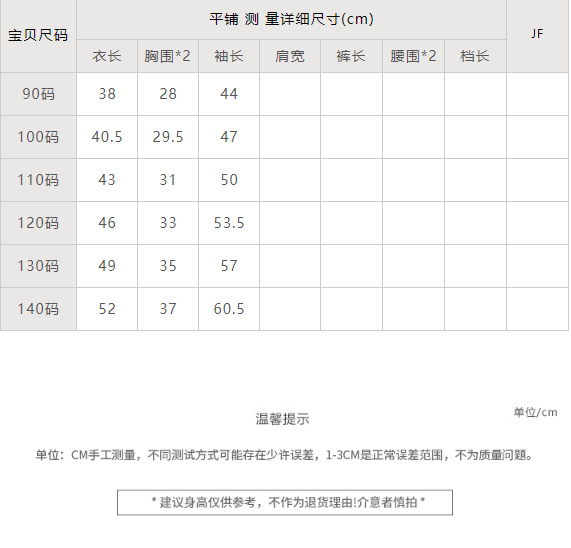Select the 档长 column header
The height and width of the screenshot is (548, 571).
click(475, 56)
